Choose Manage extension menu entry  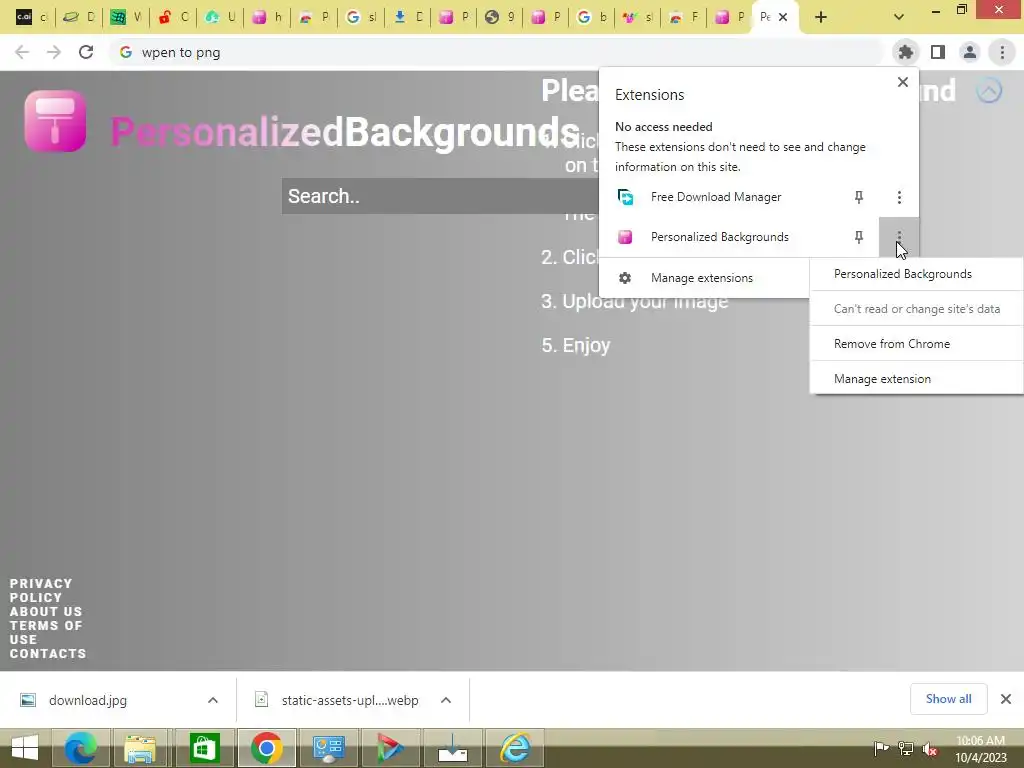916,379
